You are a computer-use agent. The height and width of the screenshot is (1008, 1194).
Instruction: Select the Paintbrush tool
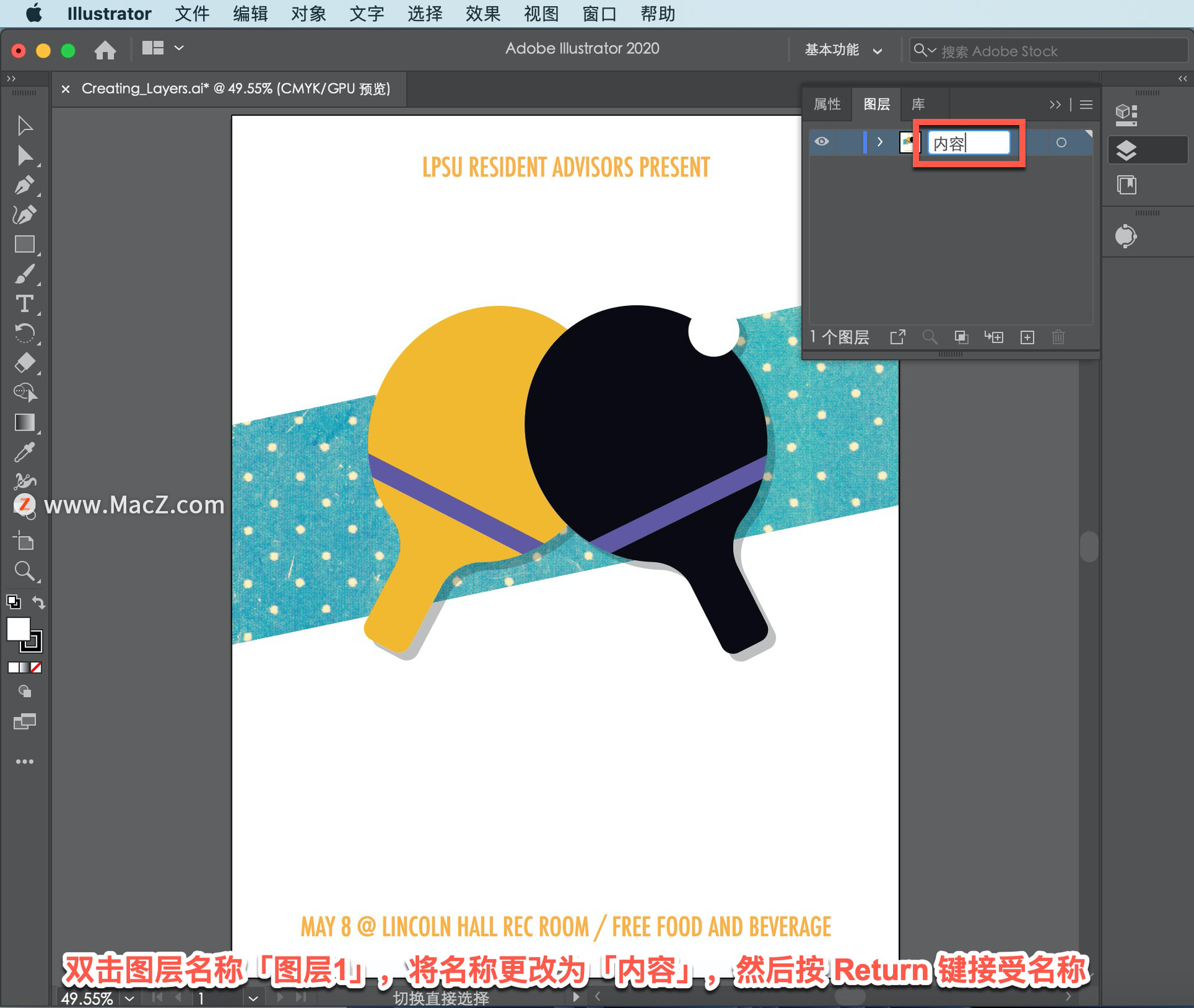tap(24, 274)
